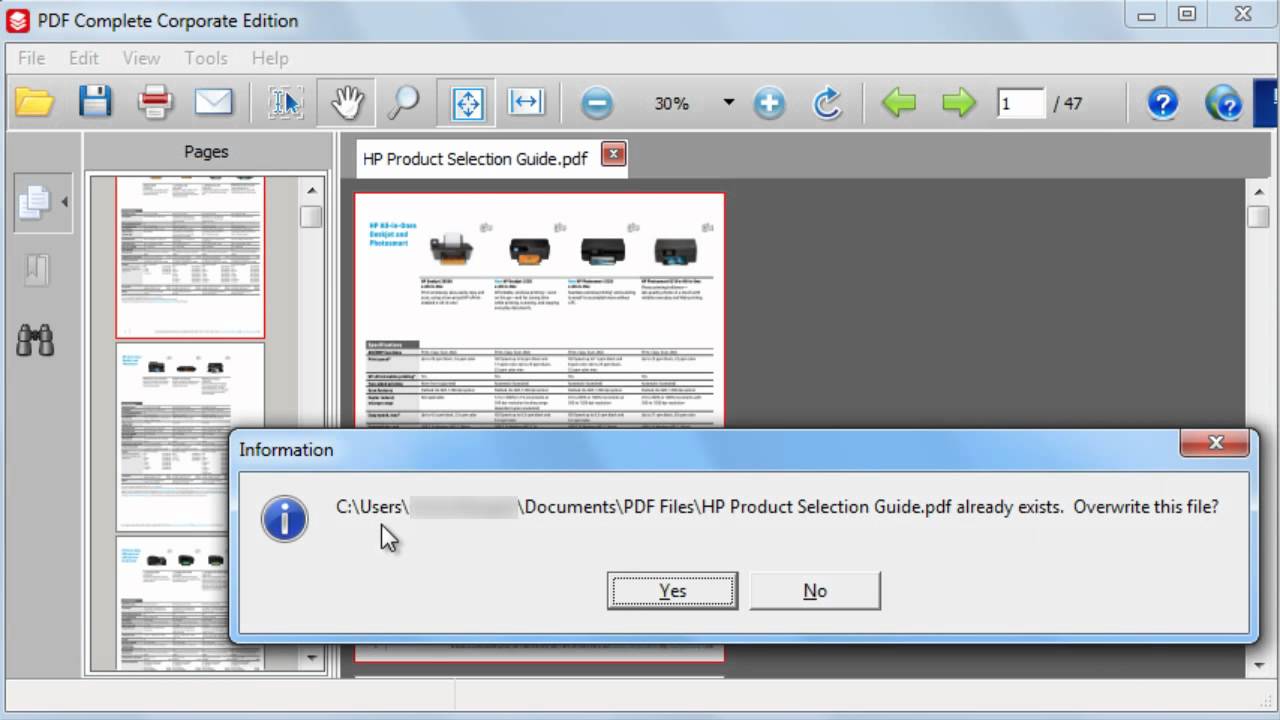Choose the magnifier zoom tool

click(x=404, y=103)
